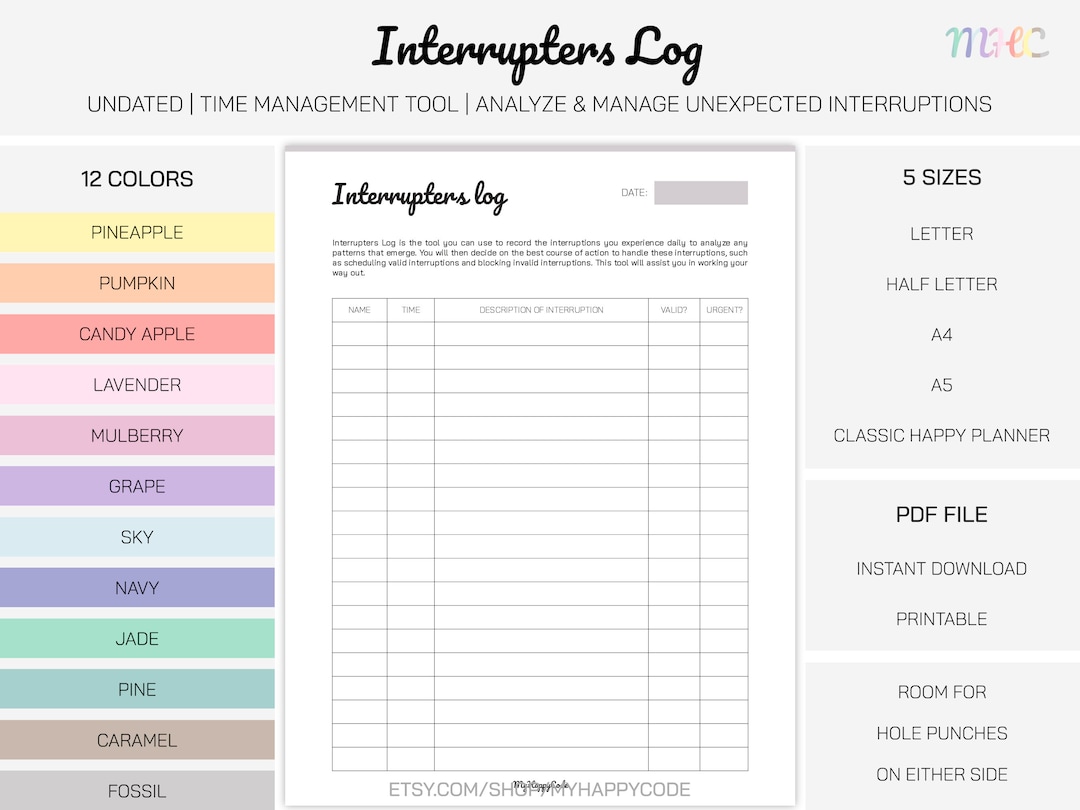Viewport: 1080px width, 810px height.
Task: Select the Fossil color swatch
Action: (x=137, y=790)
